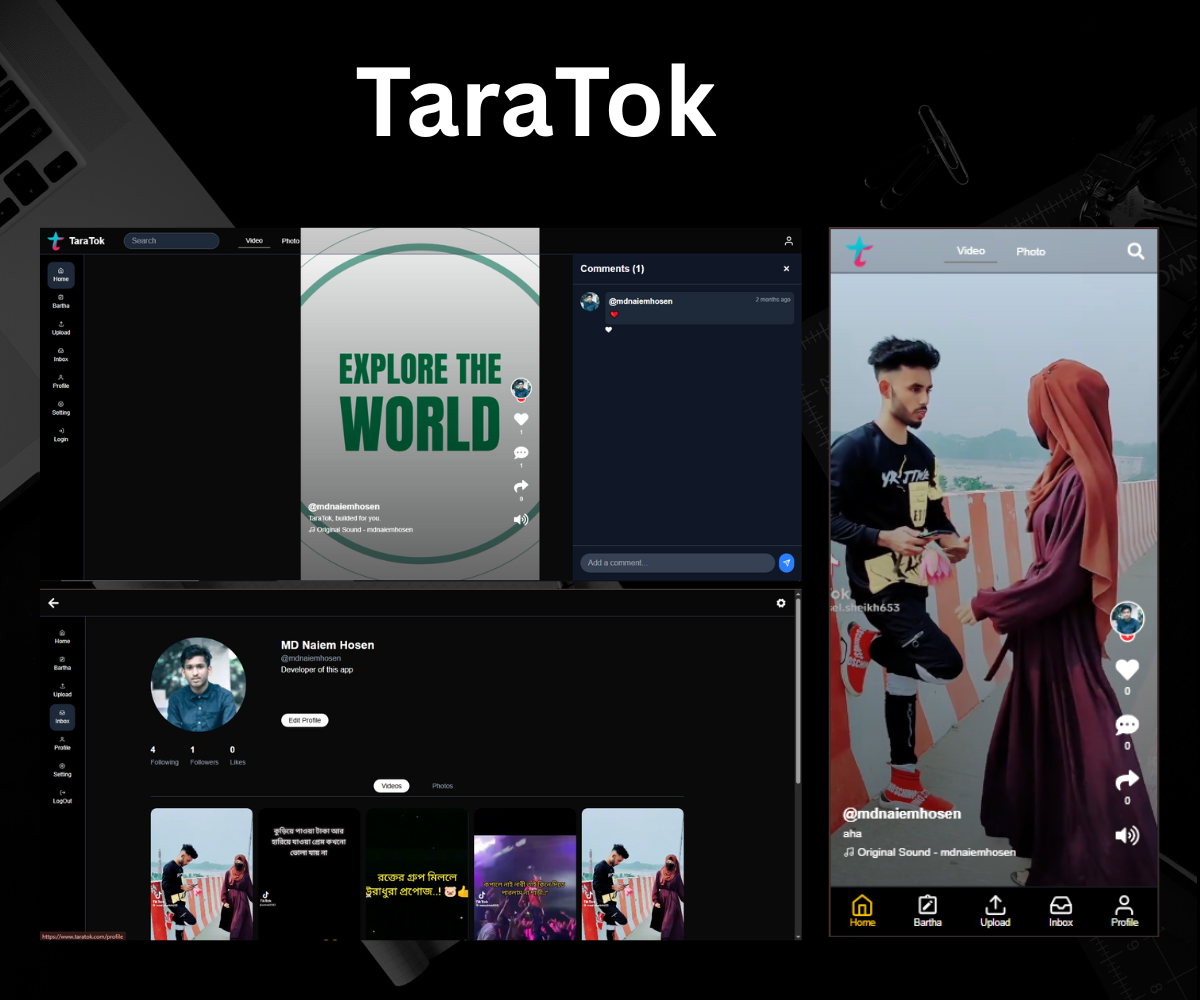Go back using the left arrow
Image resolution: width=1200 pixels, height=1000 pixels.
pos(54,603)
